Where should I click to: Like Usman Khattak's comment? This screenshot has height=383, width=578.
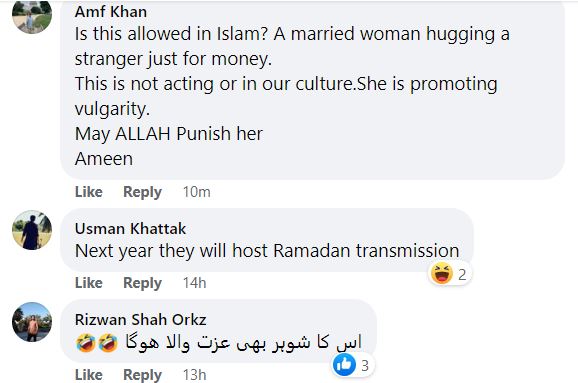[x=89, y=283]
